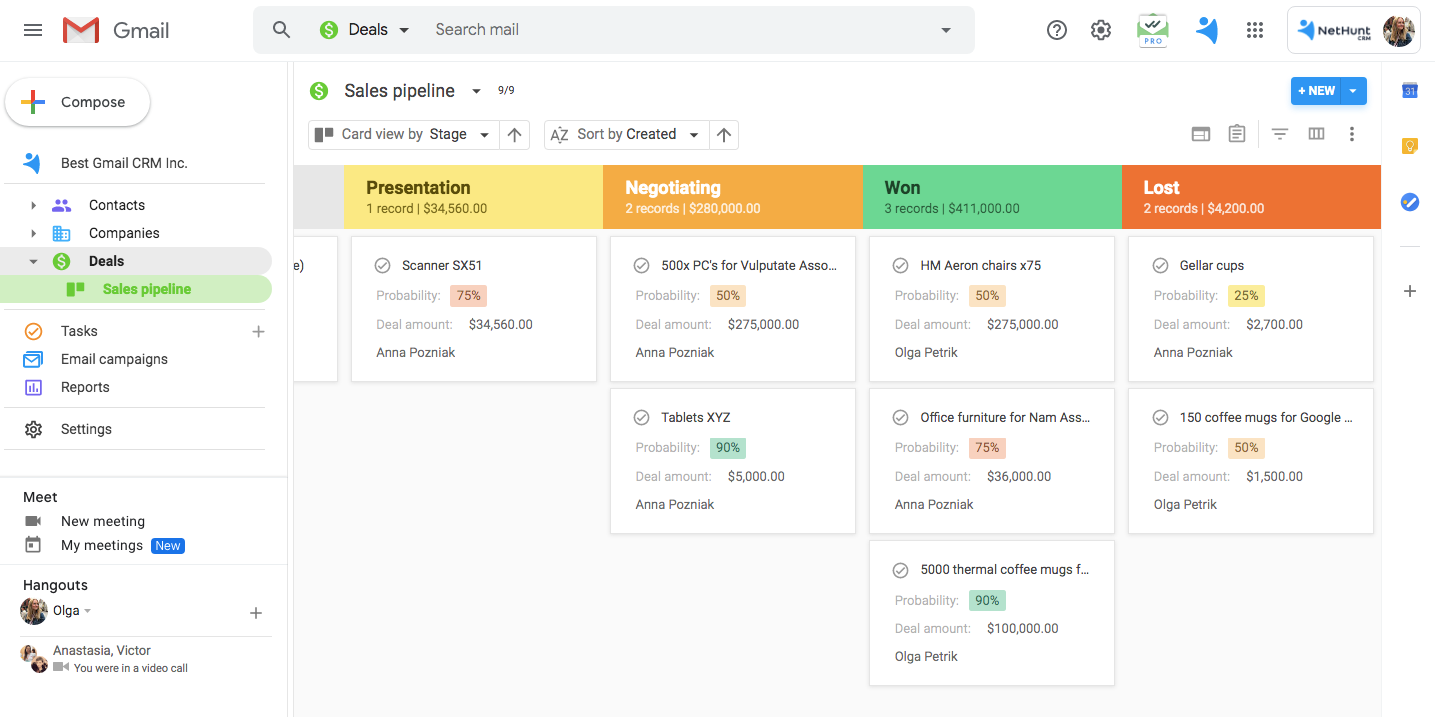Screen dimensions: 1435x717
Task: Open Google Calendar in the side panel
Action: pos(1410,91)
